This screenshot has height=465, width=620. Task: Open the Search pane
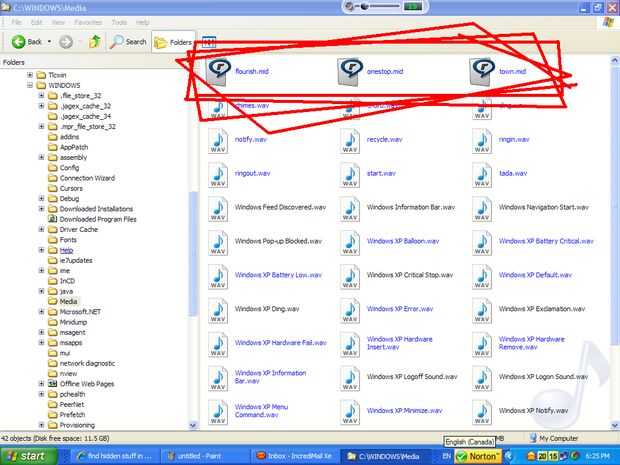[x=129, y=42]
